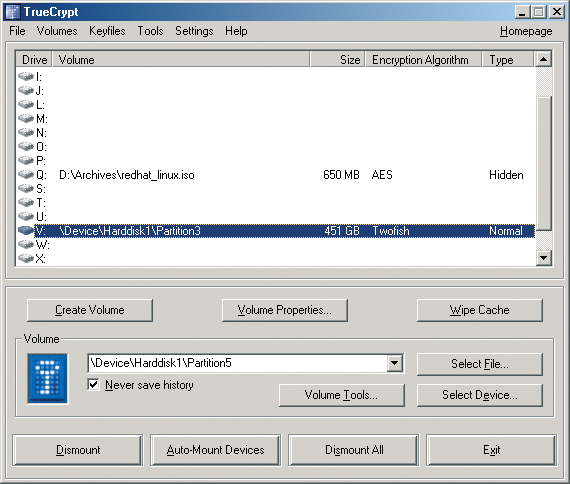The width and height of the screenshot is (570, 484).
Task: Click the Select Device... button
Action: (x=479, y=395)
